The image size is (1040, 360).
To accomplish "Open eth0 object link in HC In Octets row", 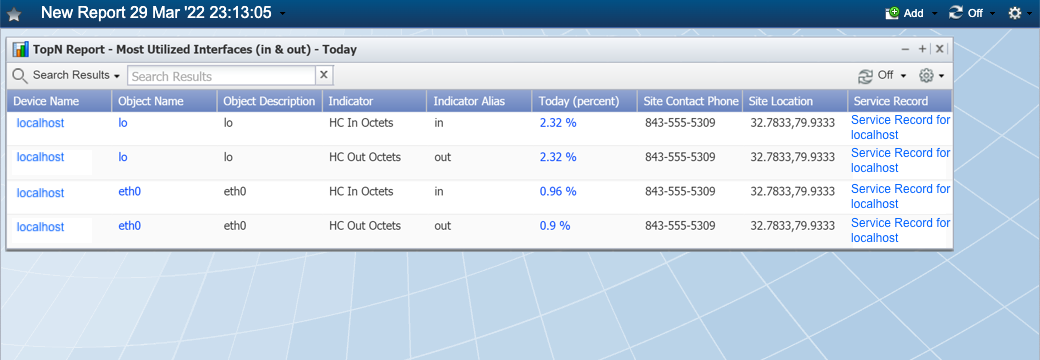I will click(130, 192).
